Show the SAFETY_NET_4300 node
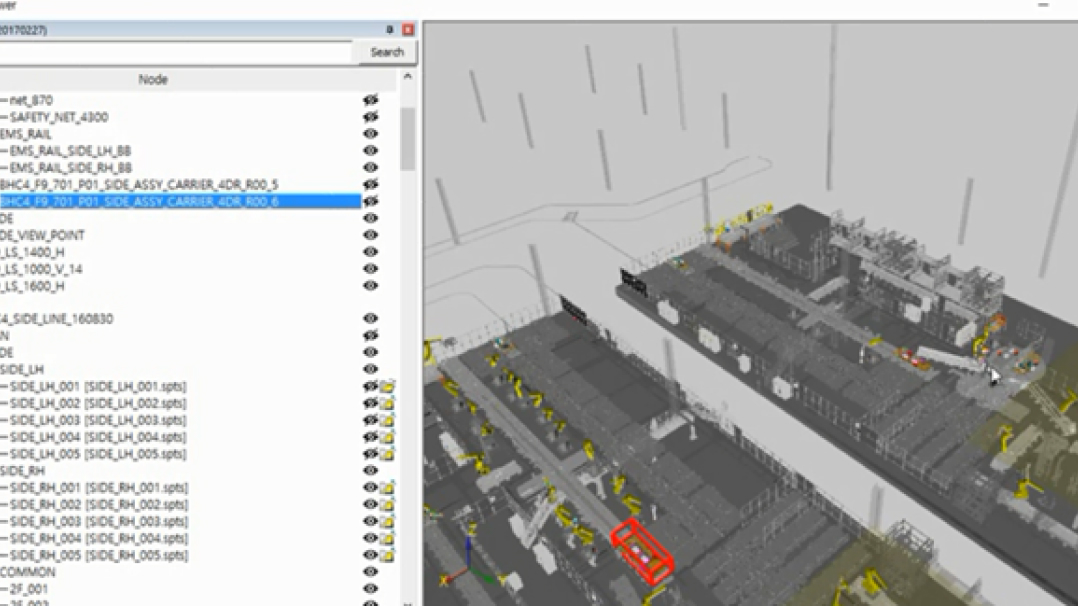The width and height of the screenshot is (1078, 606). point(370,117)
